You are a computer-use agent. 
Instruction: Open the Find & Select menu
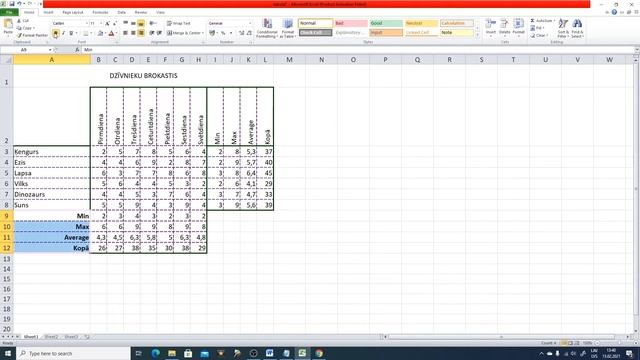577,28
